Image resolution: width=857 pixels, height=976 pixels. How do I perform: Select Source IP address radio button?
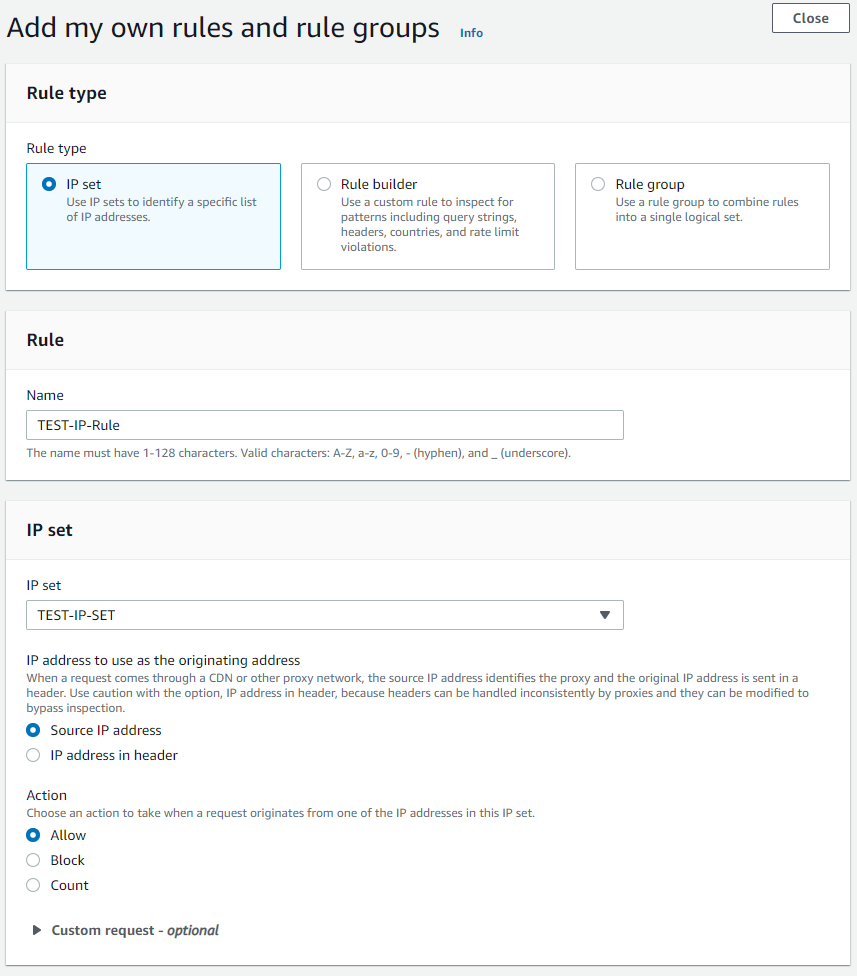(x=34, y=731)
